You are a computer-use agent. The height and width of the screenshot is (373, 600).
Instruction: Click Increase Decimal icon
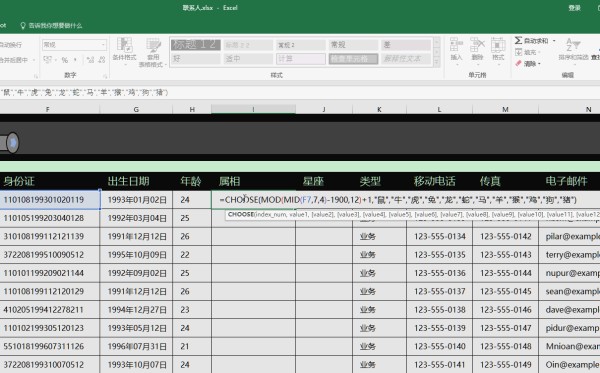point(90,60)
